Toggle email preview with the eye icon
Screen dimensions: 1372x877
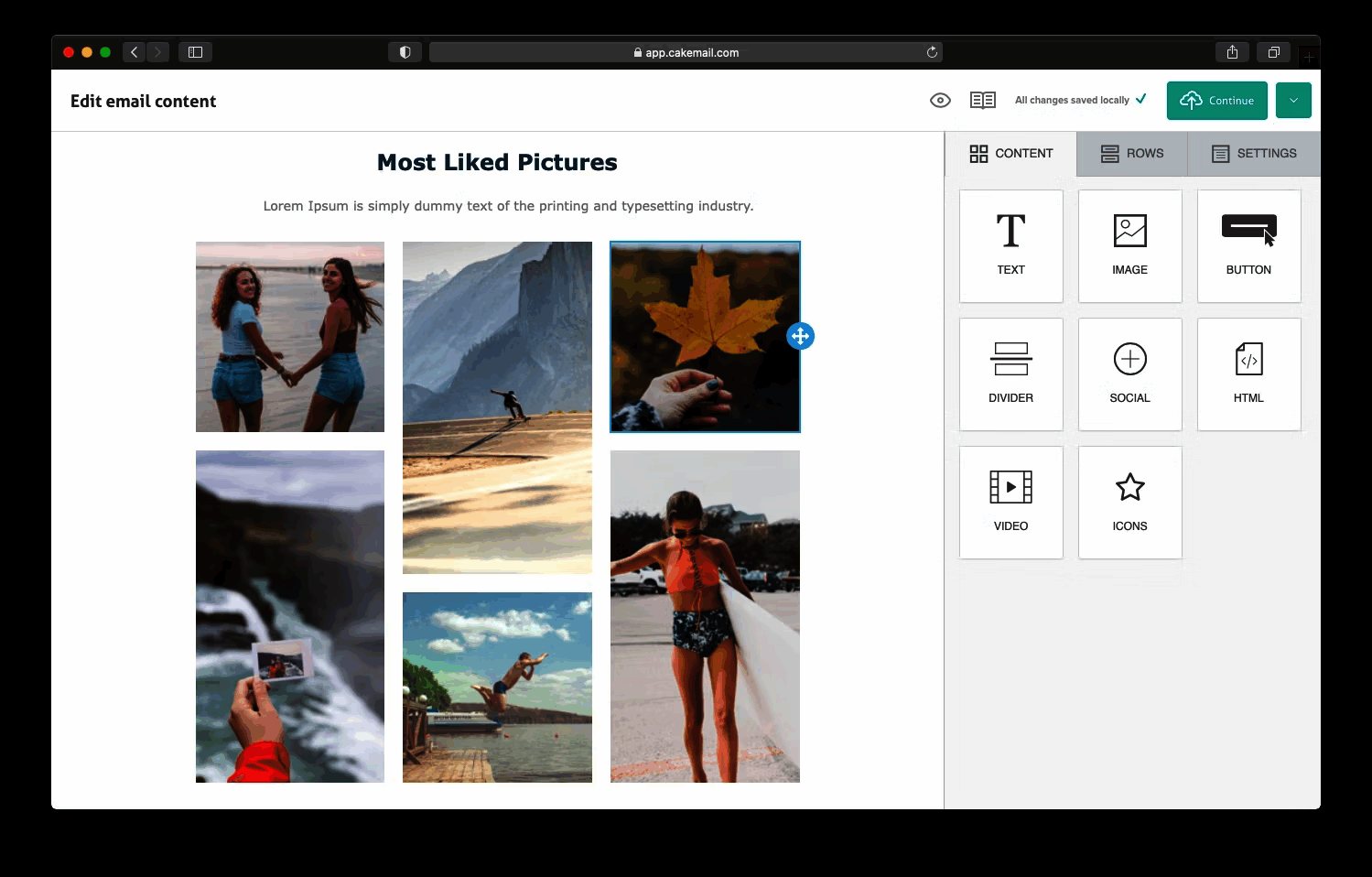point(940,101)
